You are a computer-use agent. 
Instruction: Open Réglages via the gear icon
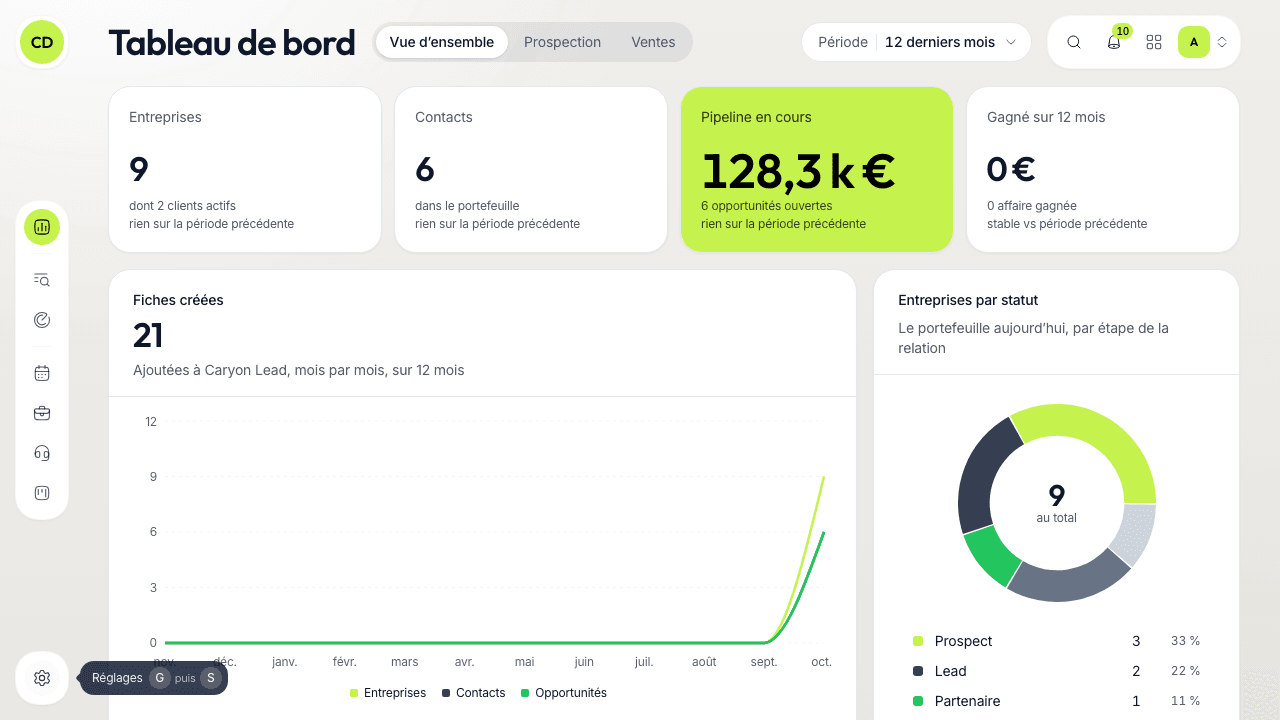click(x=42, y=678)
